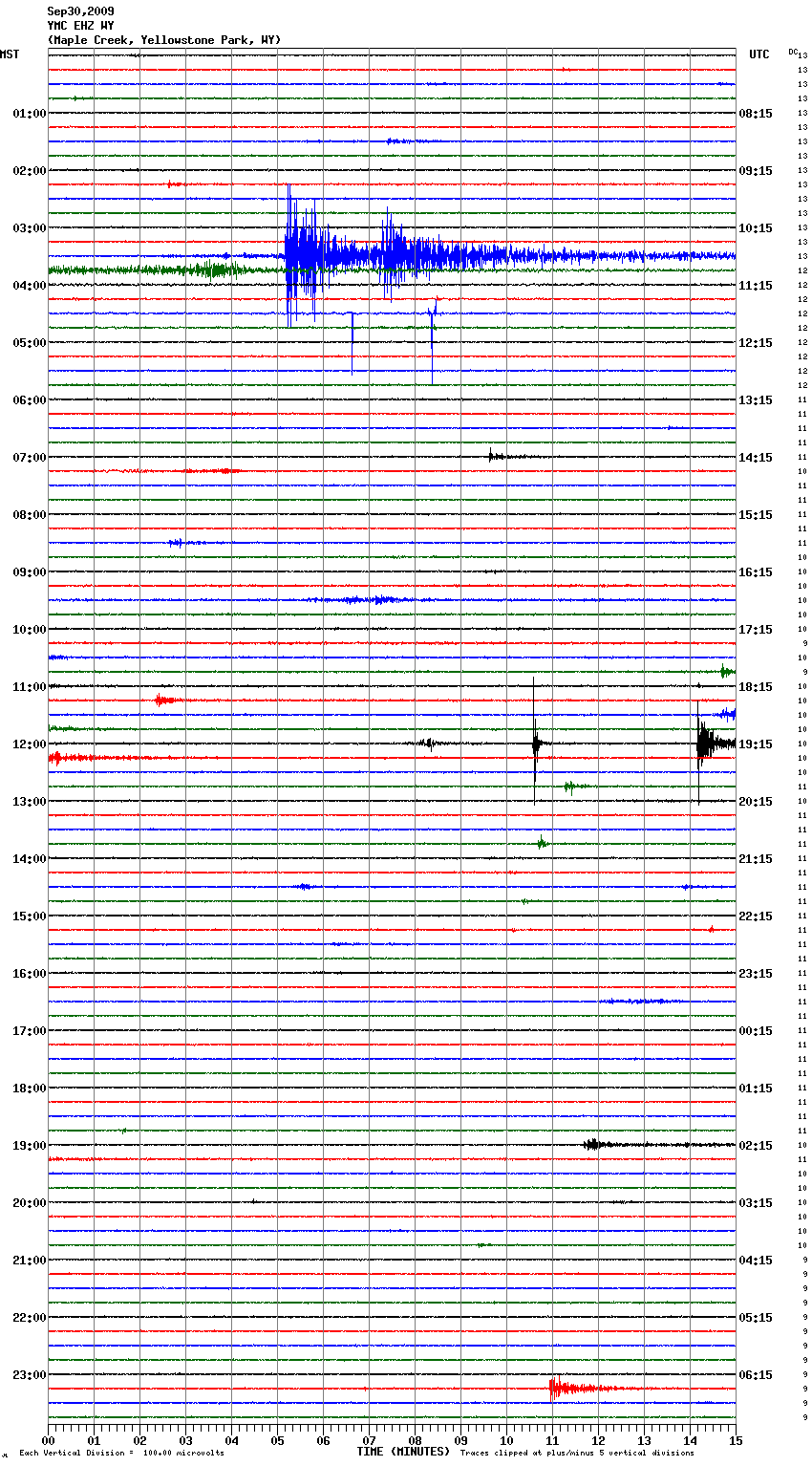
Task: Select the 07:00 MST time label
Action: click(29, 458)
